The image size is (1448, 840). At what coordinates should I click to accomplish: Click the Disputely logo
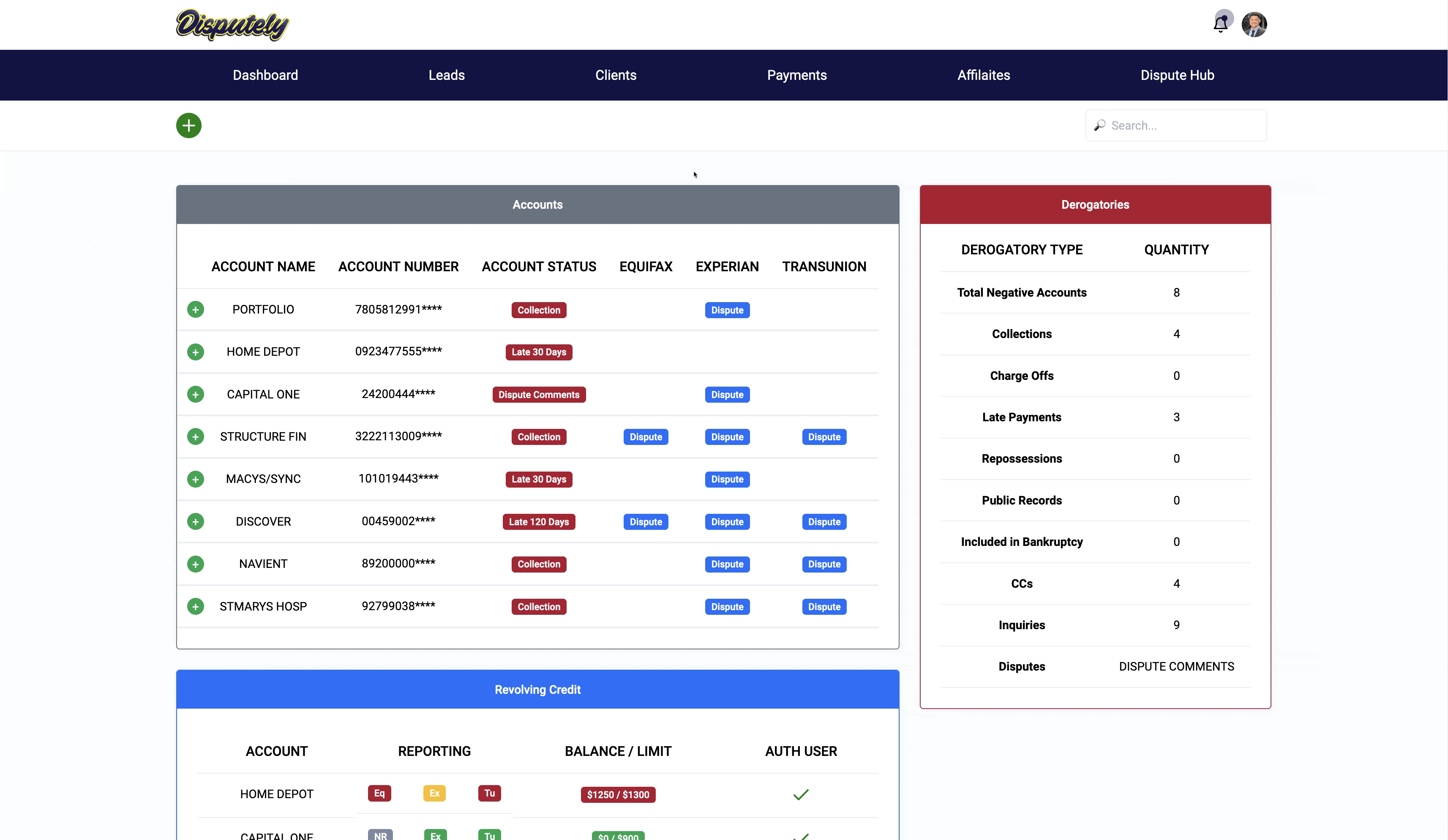pos(232,25)
